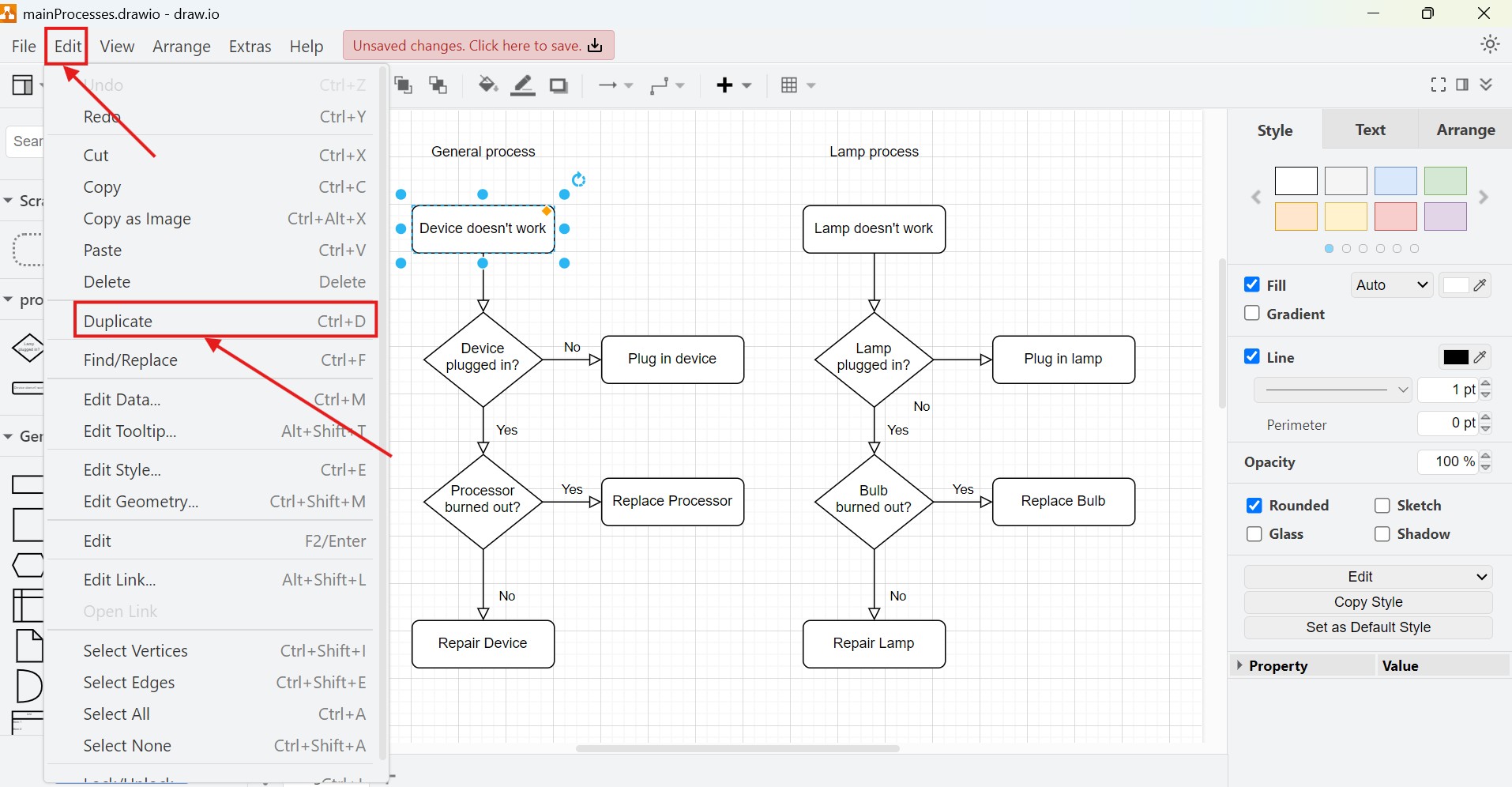Toggle the Shadow tool in the toolbar
The image size is (1512, 787).
pos(559,85)
